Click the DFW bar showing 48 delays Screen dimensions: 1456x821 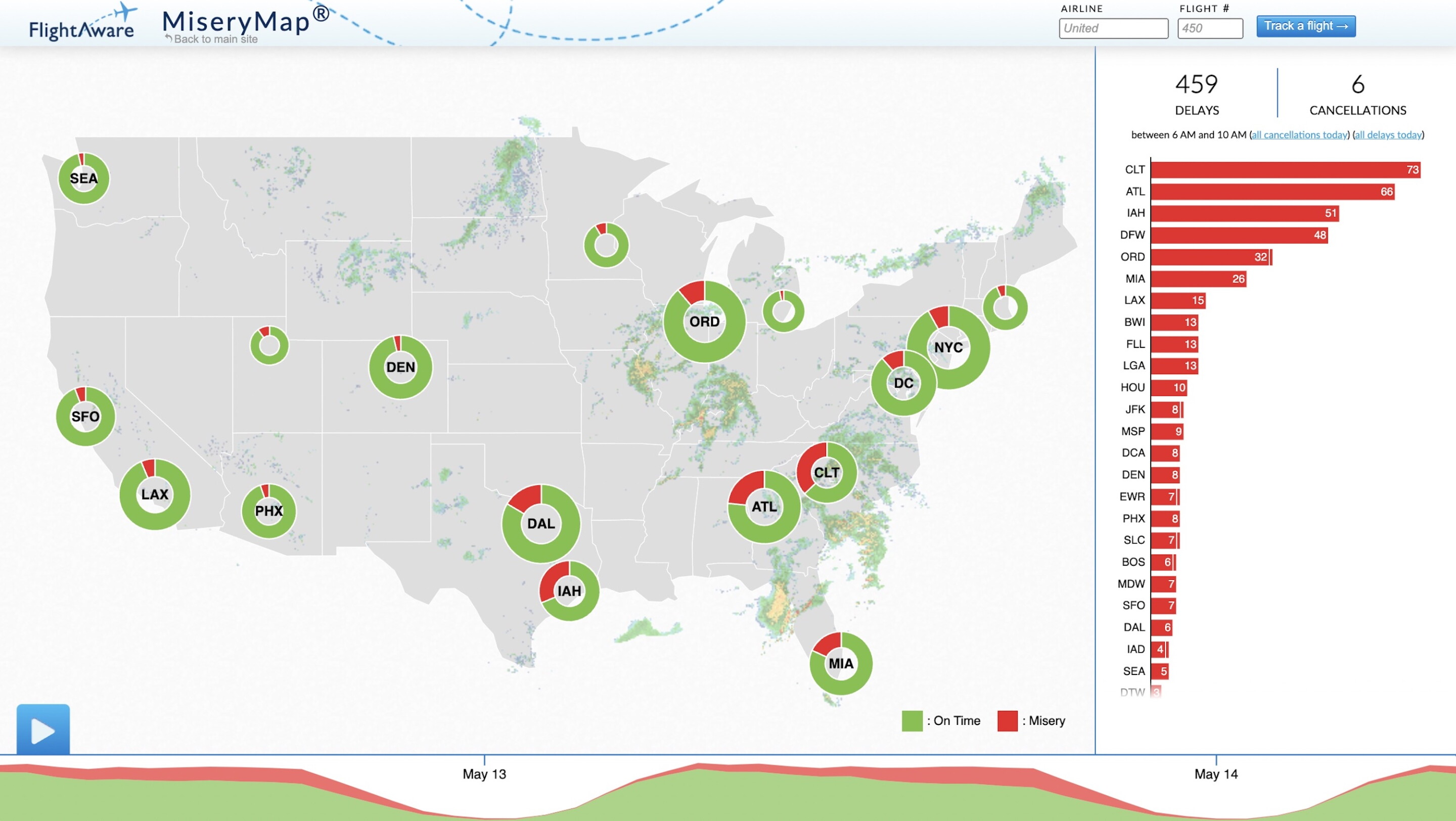coord(1239,235)
